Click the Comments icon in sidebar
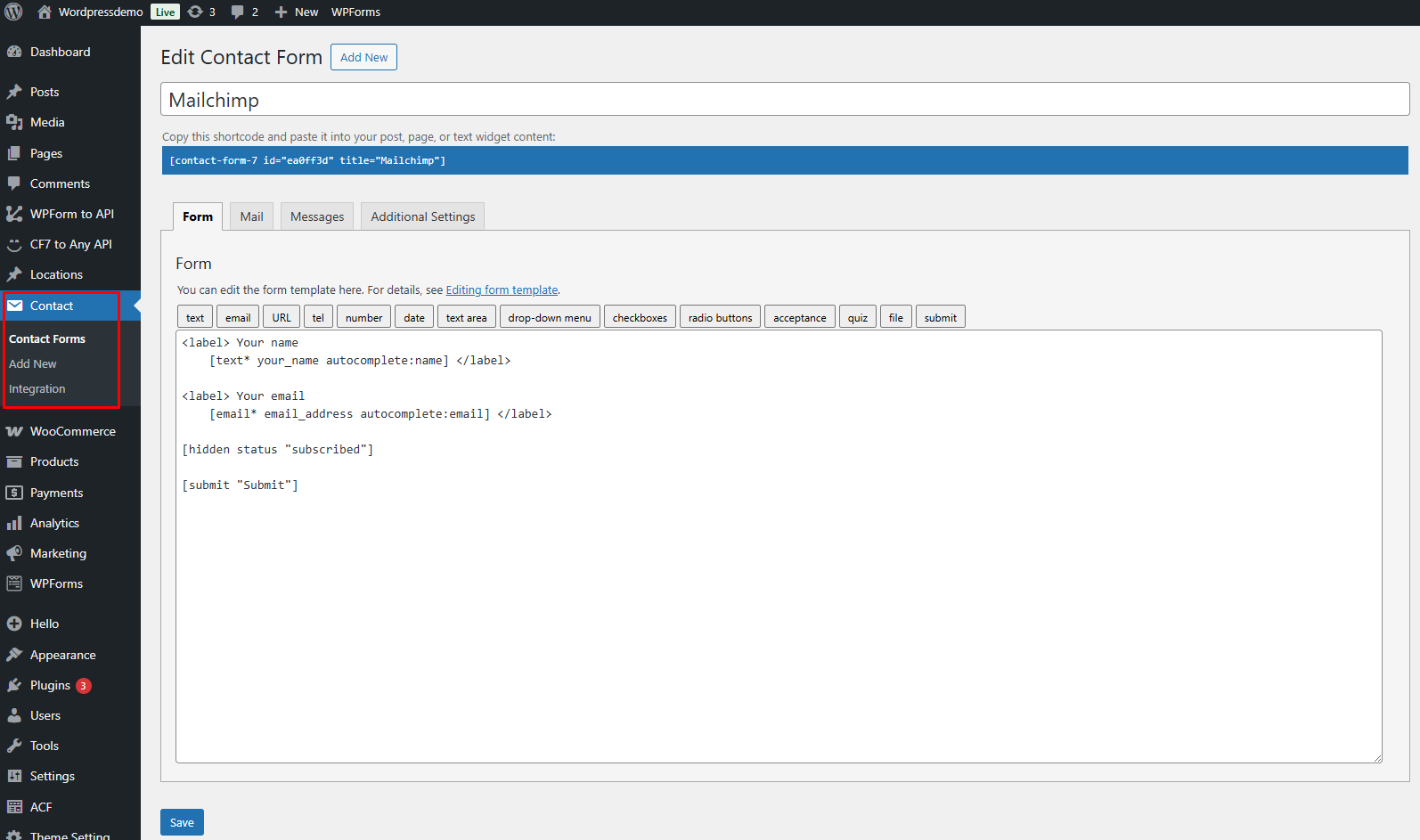 point(14,183)
